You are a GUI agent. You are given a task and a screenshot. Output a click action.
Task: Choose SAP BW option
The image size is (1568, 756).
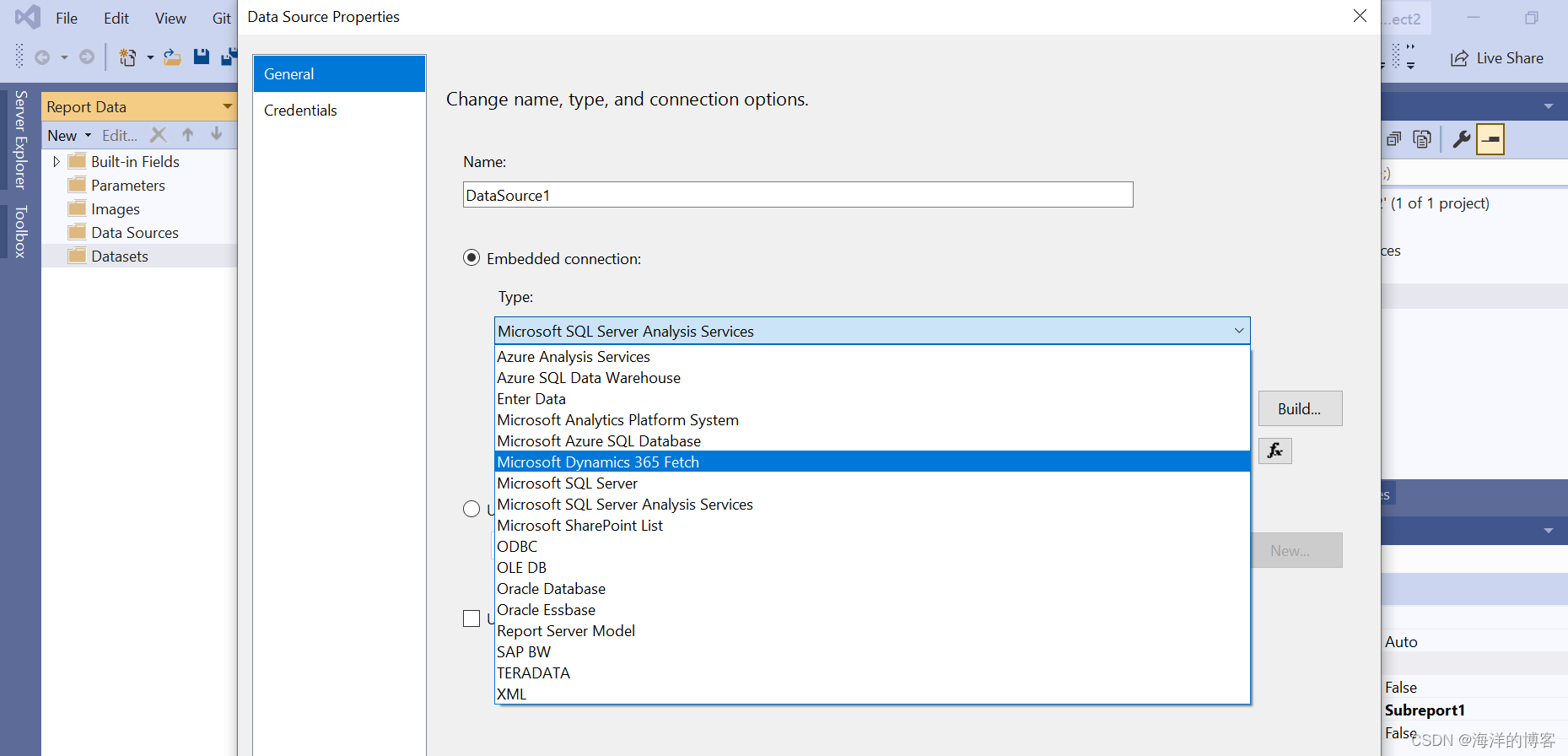[872, 652]
